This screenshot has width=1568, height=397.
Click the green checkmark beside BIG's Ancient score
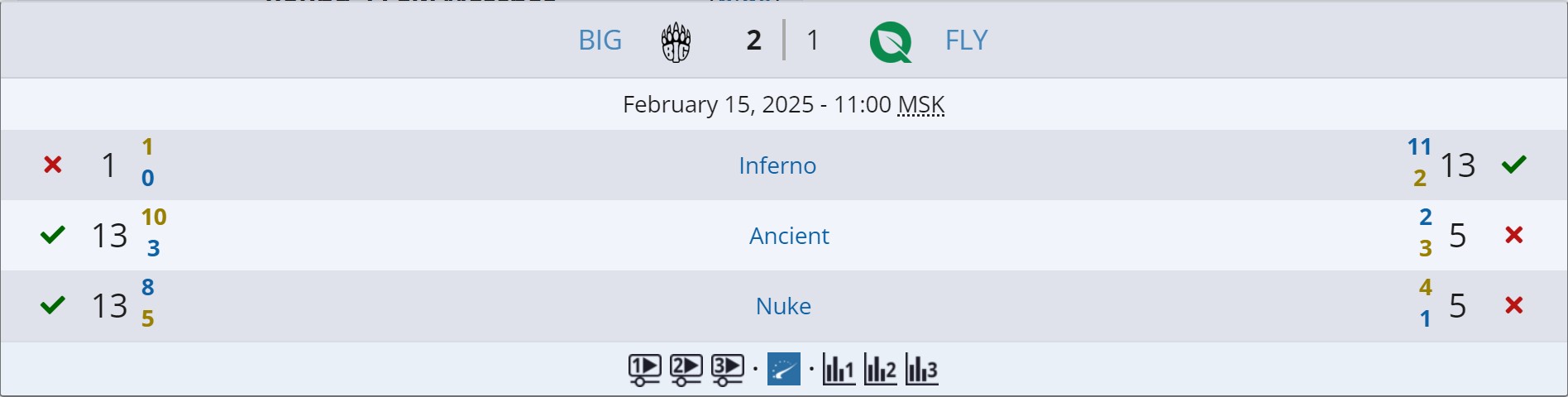[x=53, y=236]
